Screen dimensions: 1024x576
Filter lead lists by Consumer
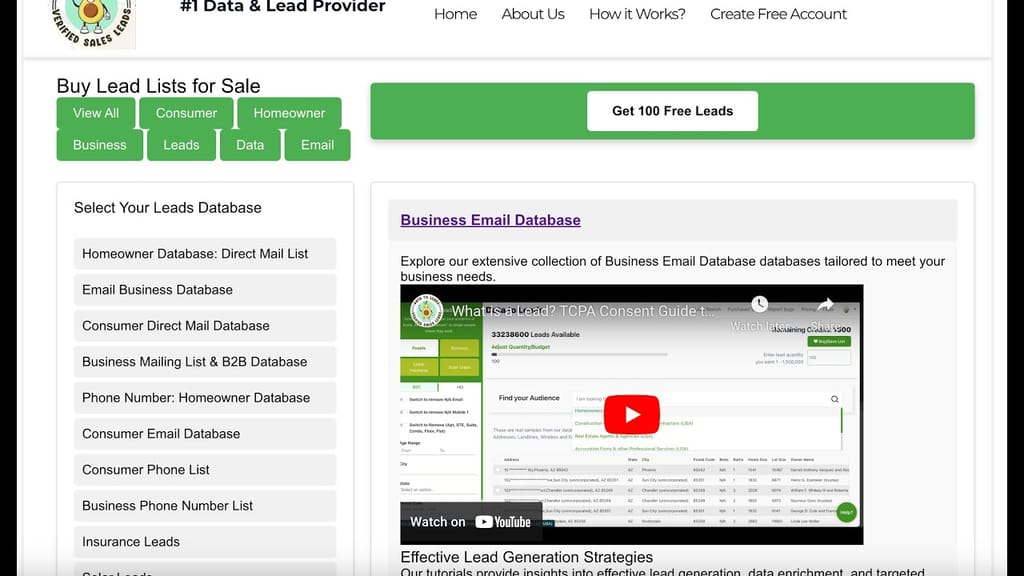pyautogui.click(x=186, y=113)
